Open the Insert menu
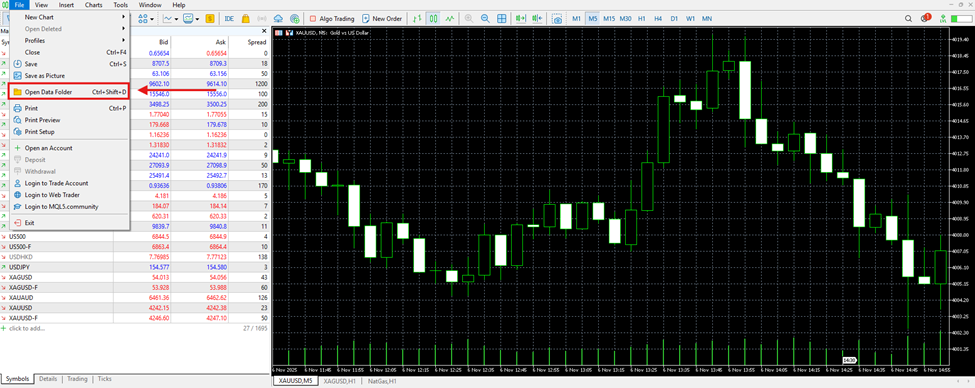The width and height of the screenshot is (975, 388). click(x=66, y=5)
